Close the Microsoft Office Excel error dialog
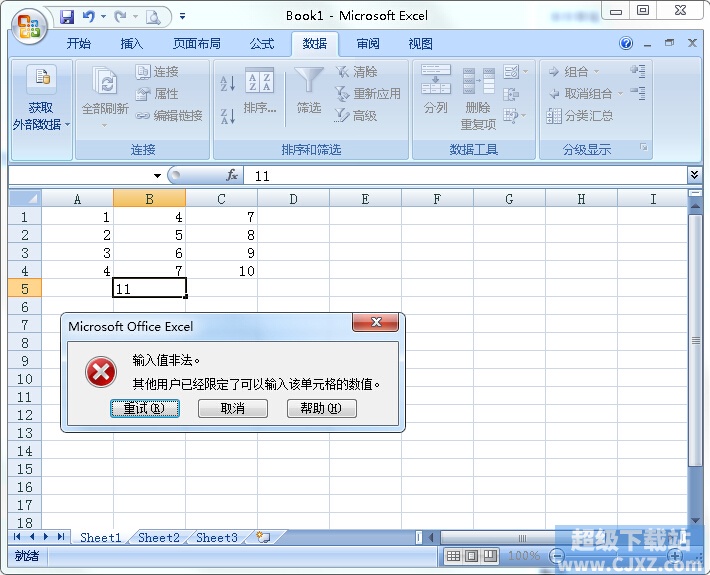The image size is (710, 575). (x=375, y=322)
